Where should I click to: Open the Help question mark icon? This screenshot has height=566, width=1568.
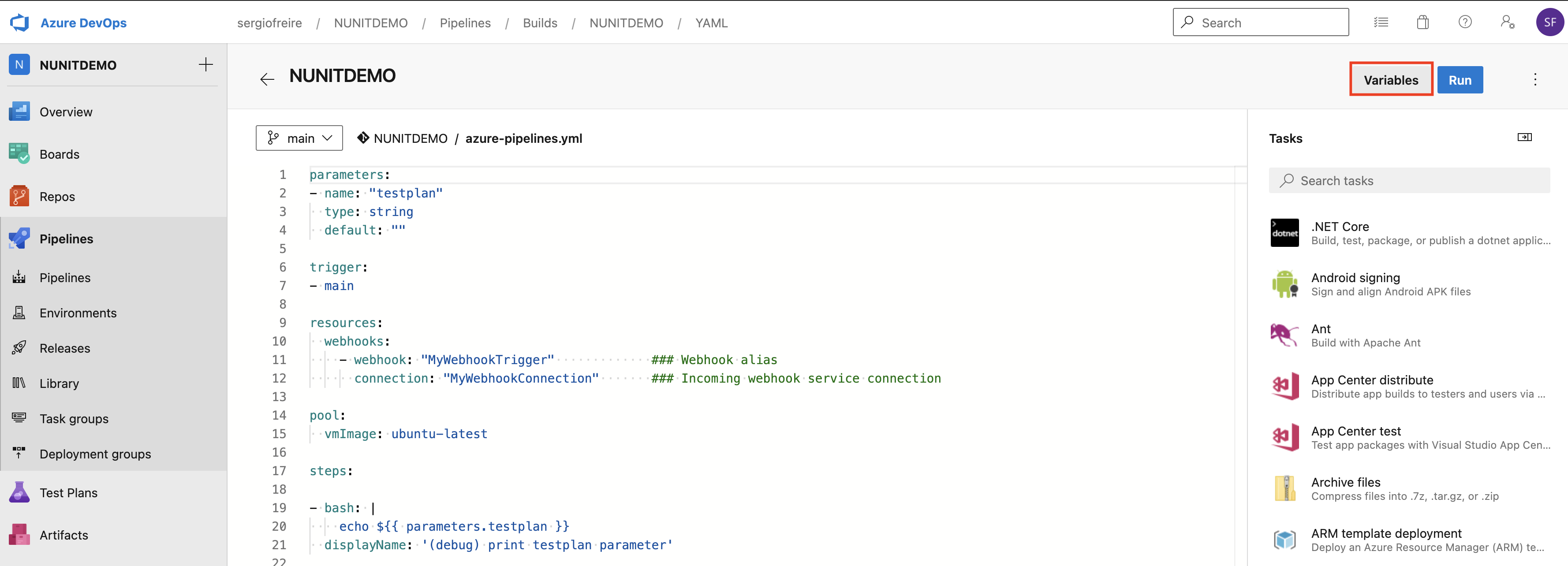tap(1464, 22)
